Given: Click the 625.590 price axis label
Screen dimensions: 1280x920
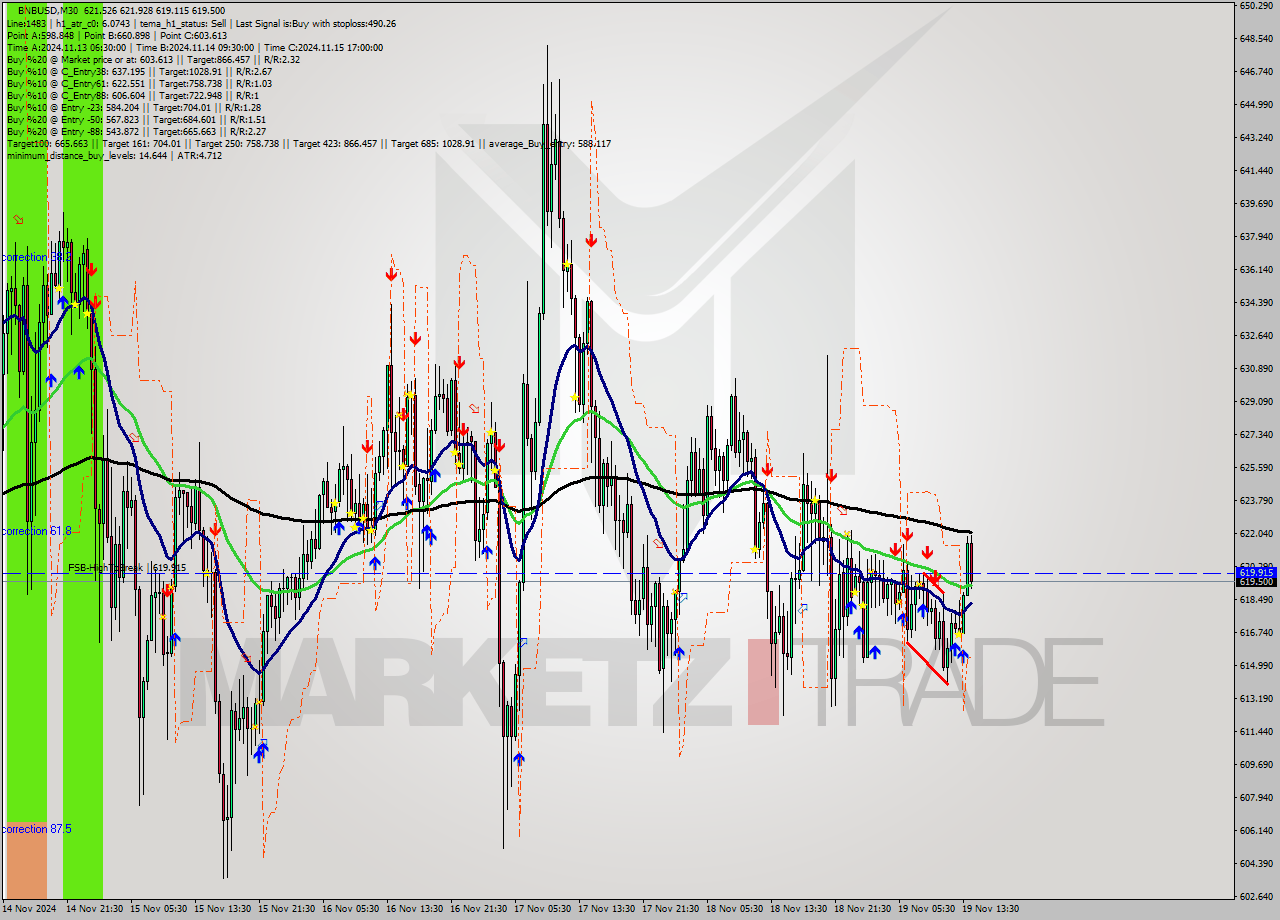Looking at the screenshot, I should click(x=1256, y=468).
